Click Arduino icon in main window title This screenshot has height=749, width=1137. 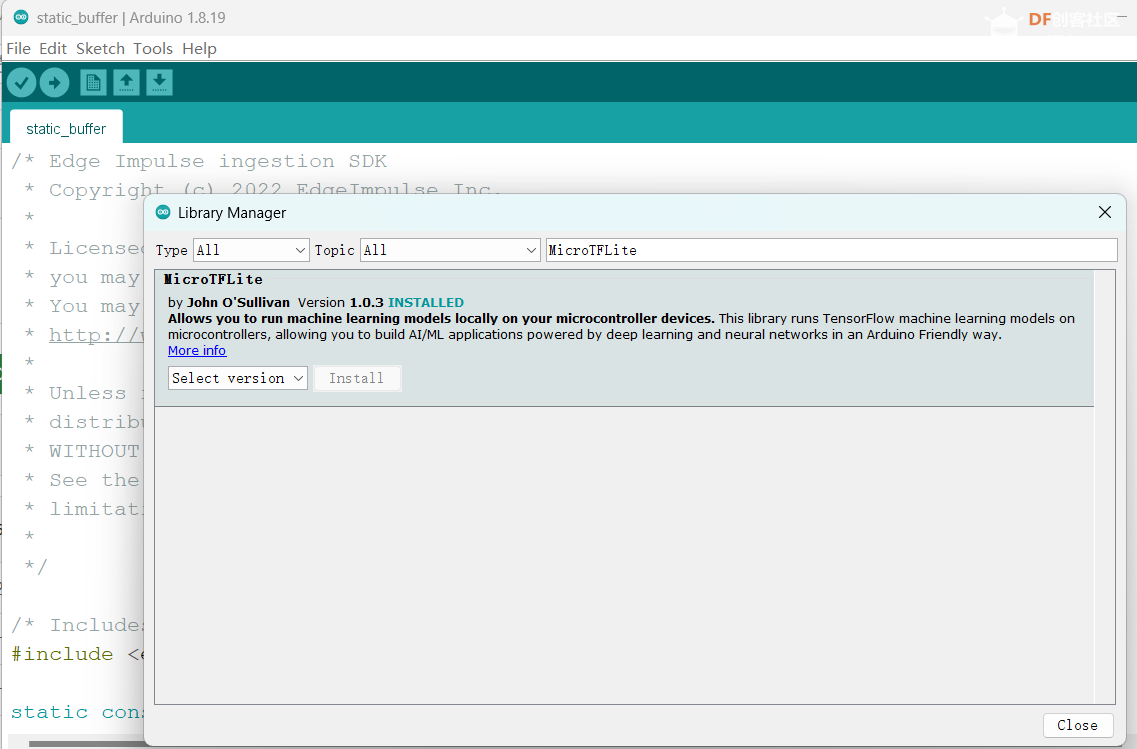click(x=21, y=17)
